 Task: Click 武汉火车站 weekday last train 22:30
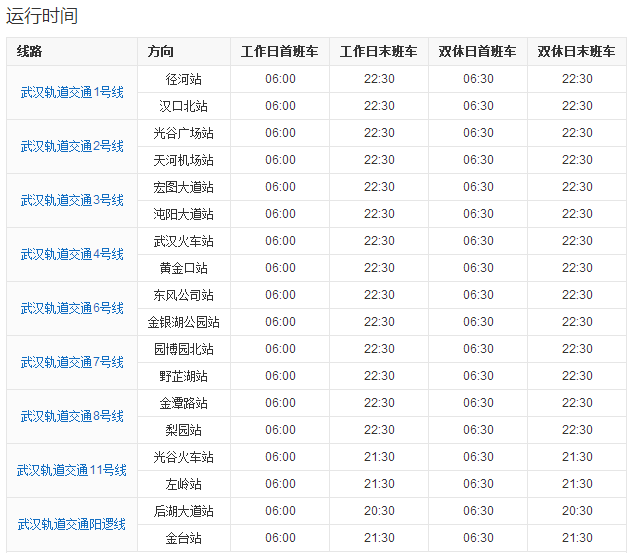click(x=379, y=241)
